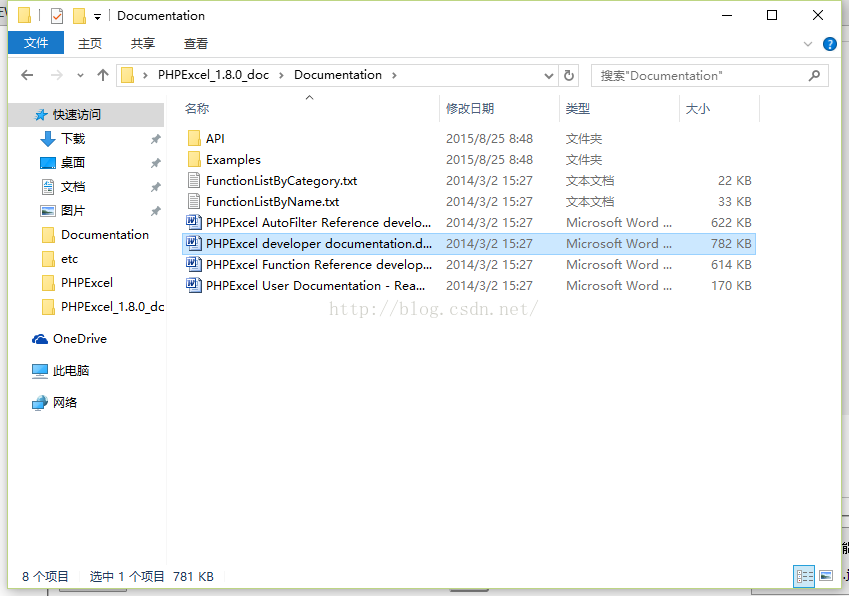Select the etc folder in sidebar

[x=70, y=259]
